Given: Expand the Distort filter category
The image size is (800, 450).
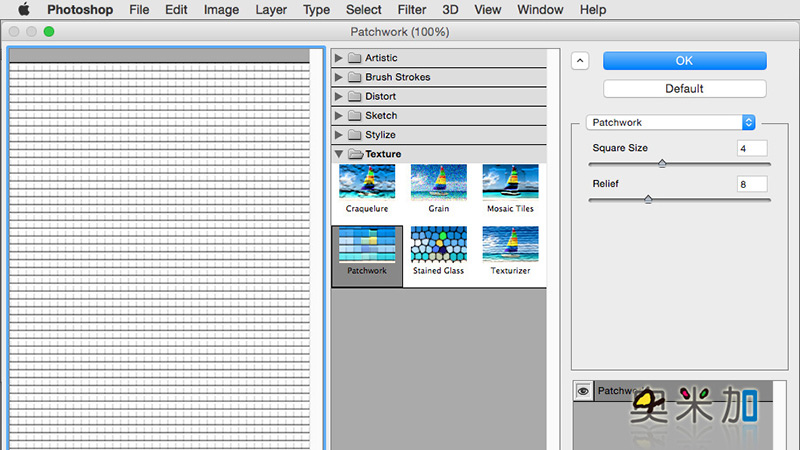Looking at the screenshot, I should [x=338, y=96].
